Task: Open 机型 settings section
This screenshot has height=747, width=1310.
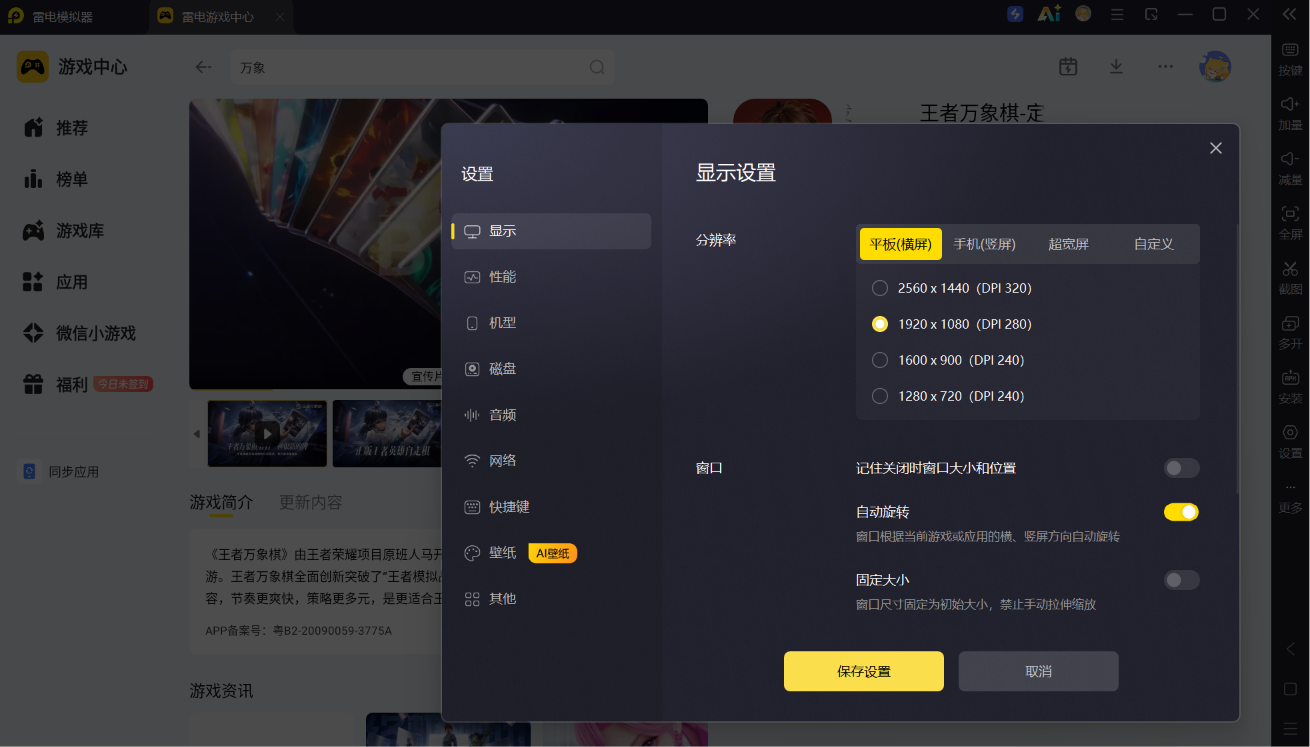Action: click(x=551, y=323)
